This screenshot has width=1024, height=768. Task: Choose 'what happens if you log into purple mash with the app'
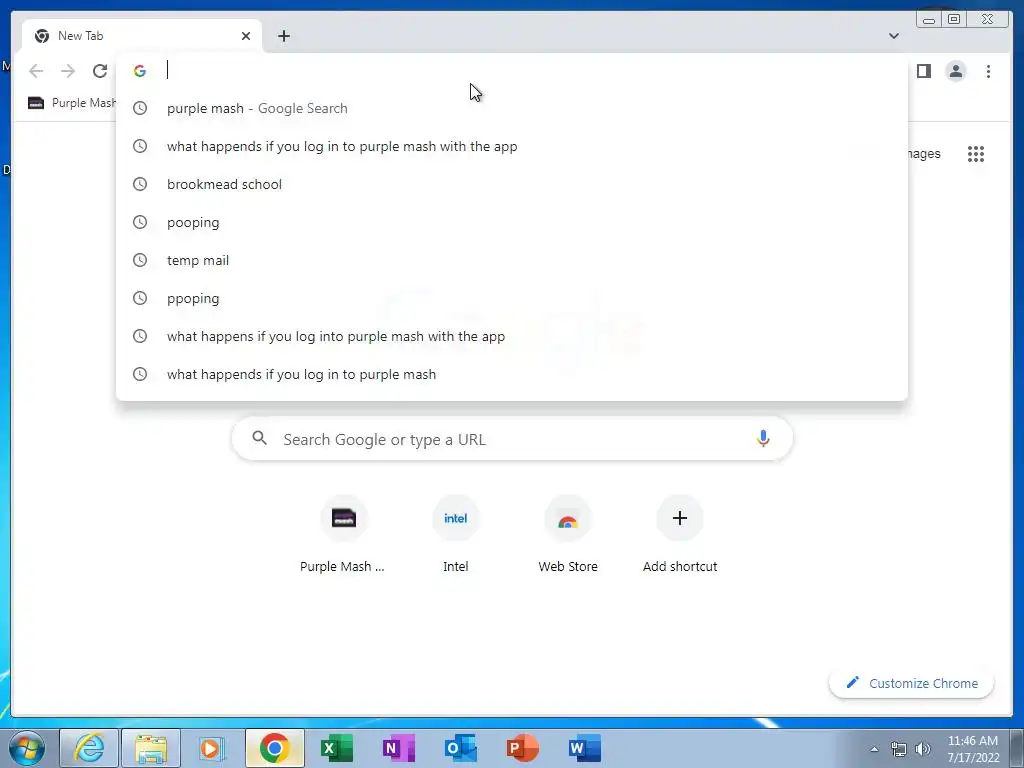(511, 336)
